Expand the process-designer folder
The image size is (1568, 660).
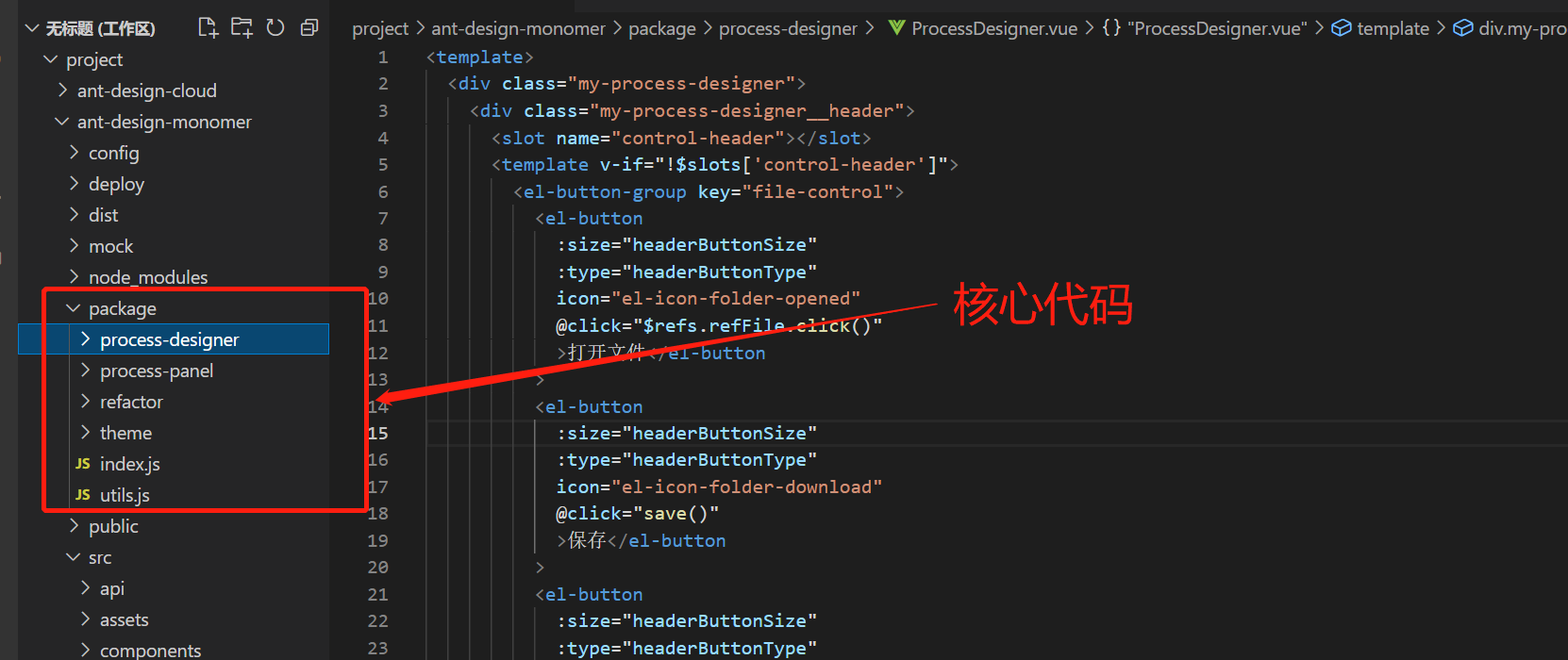pyautogui.click(x=85, y=339)
